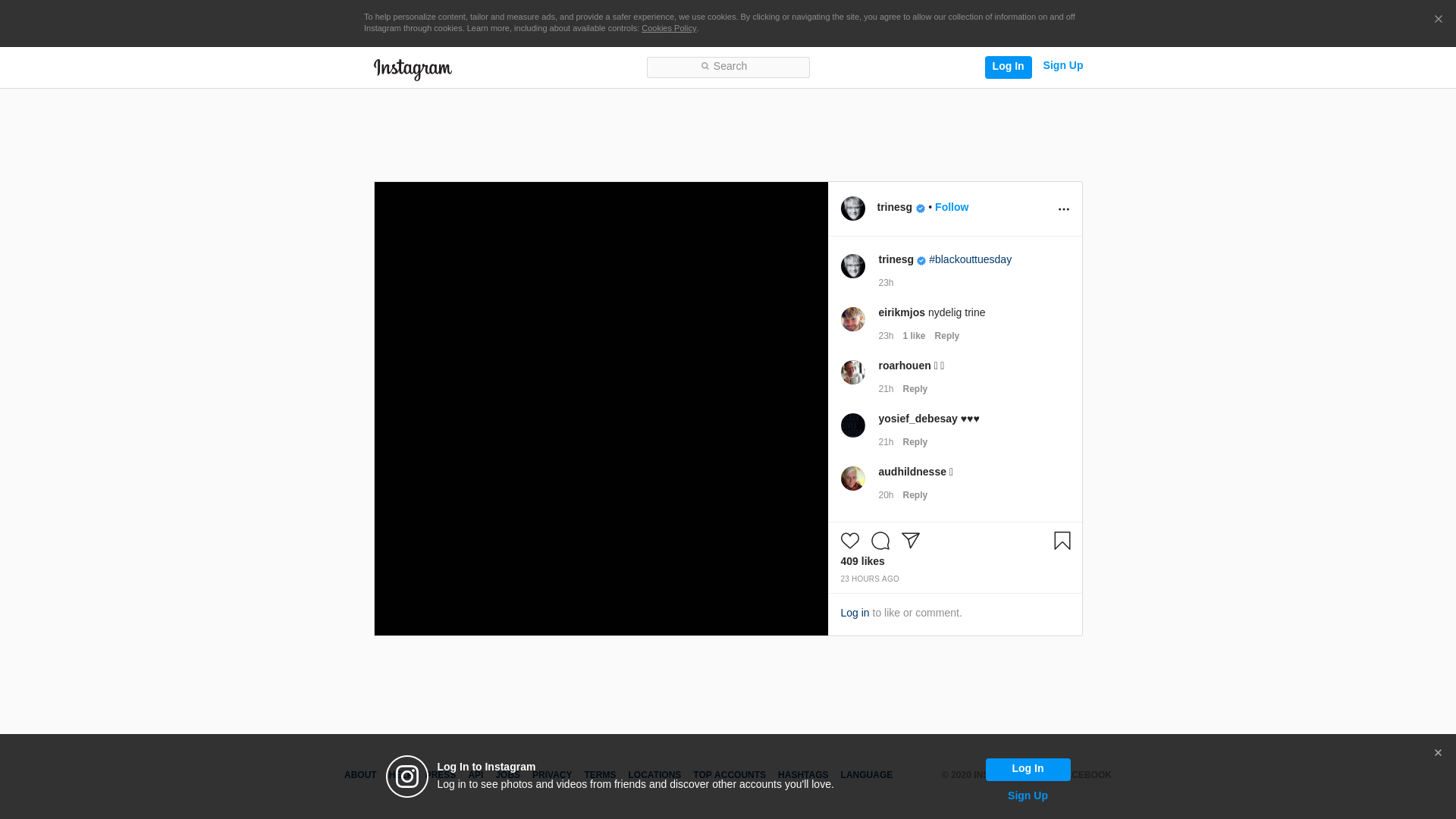The image size is (1456, 819).
Task: Open trinesg profile picture in post header
Action: [x=852, y=209]
